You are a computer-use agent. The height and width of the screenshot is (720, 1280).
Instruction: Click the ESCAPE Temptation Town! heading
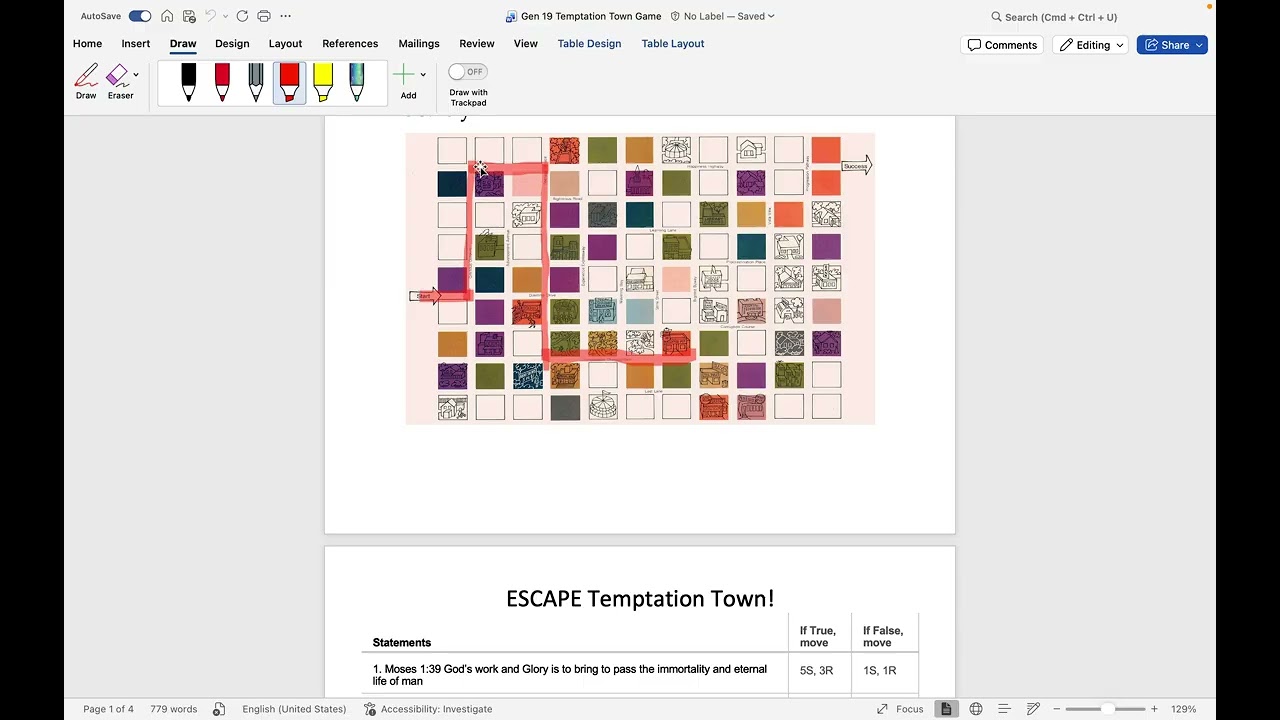point(640,598)
